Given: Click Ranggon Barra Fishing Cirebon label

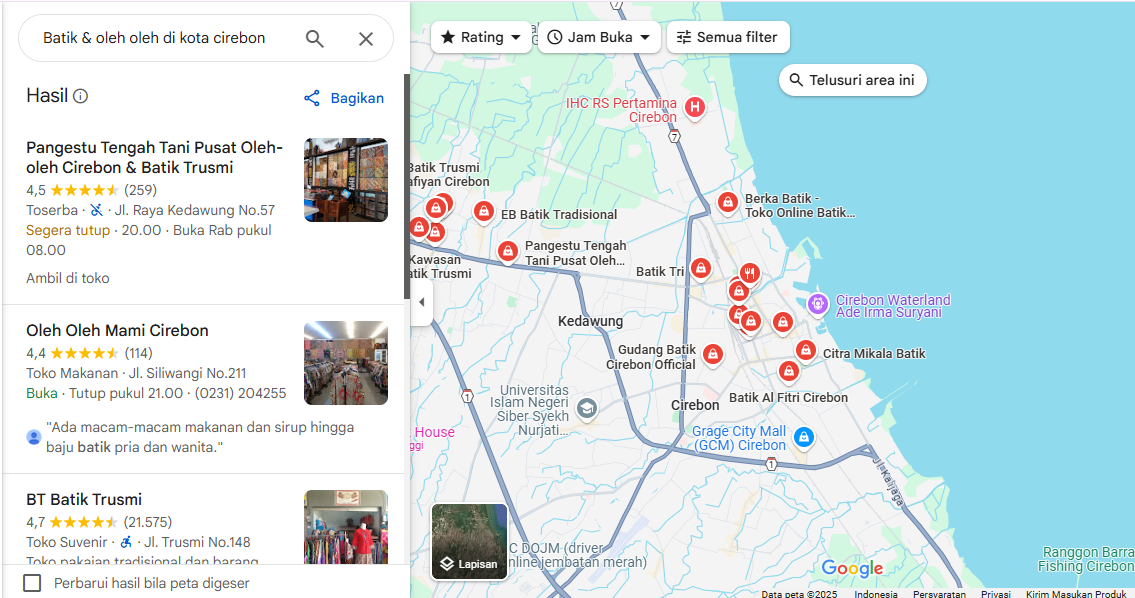Looking at the screenshot, I should 1086,559.
